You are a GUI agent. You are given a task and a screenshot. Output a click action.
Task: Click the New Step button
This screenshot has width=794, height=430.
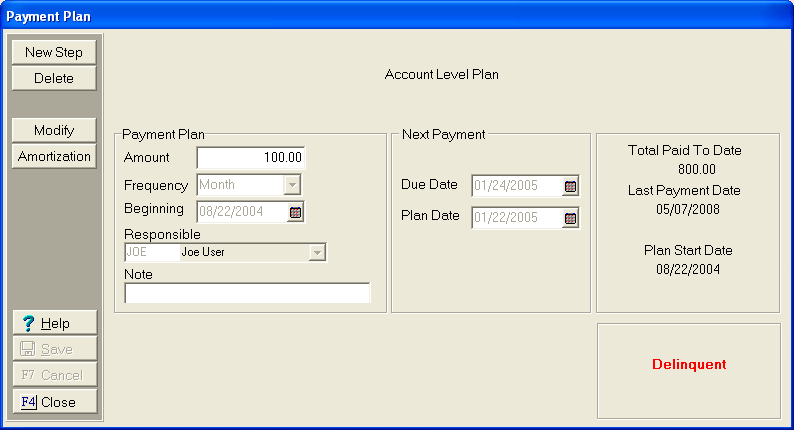54,52
